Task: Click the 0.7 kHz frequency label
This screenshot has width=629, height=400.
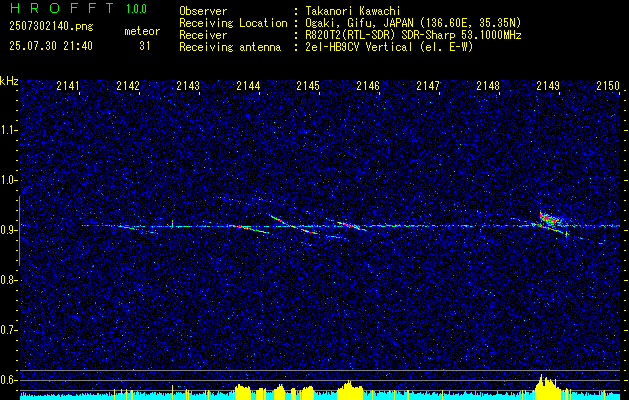Action: pos(8,330)
